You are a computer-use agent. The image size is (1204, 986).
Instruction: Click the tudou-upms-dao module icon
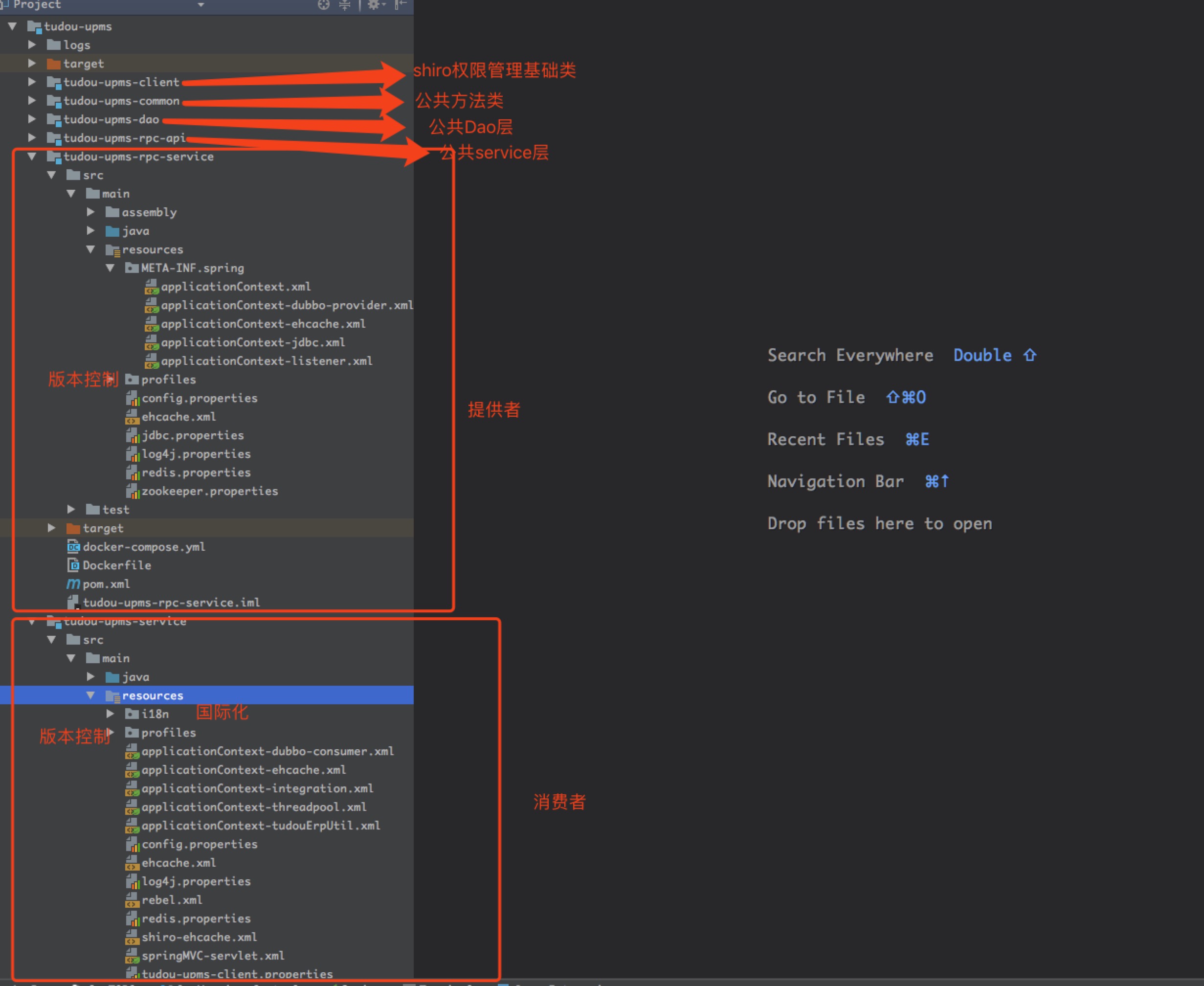tap(54, 120)
